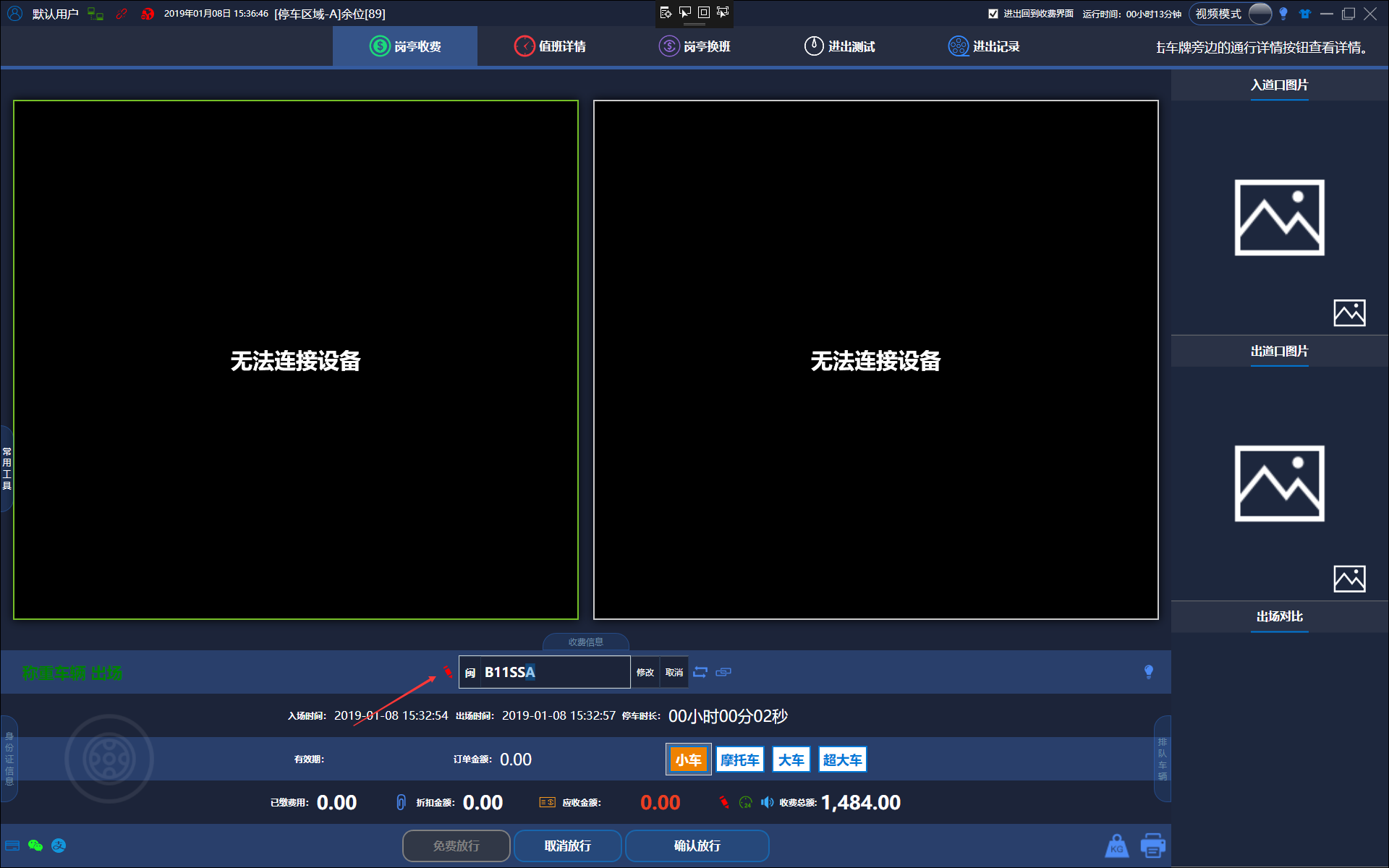Viewport: 1389px width, 868px height.
Task: Expand the 收费信息 panel handle
Action: [x=585, y=642]
